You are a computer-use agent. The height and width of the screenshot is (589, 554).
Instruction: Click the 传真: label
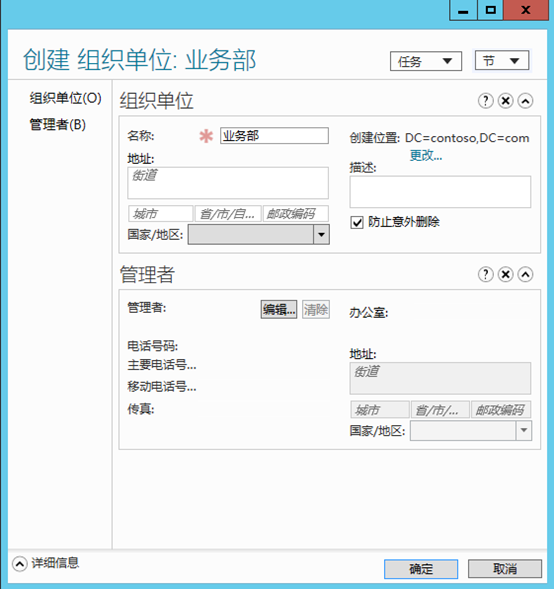(141, 409)
